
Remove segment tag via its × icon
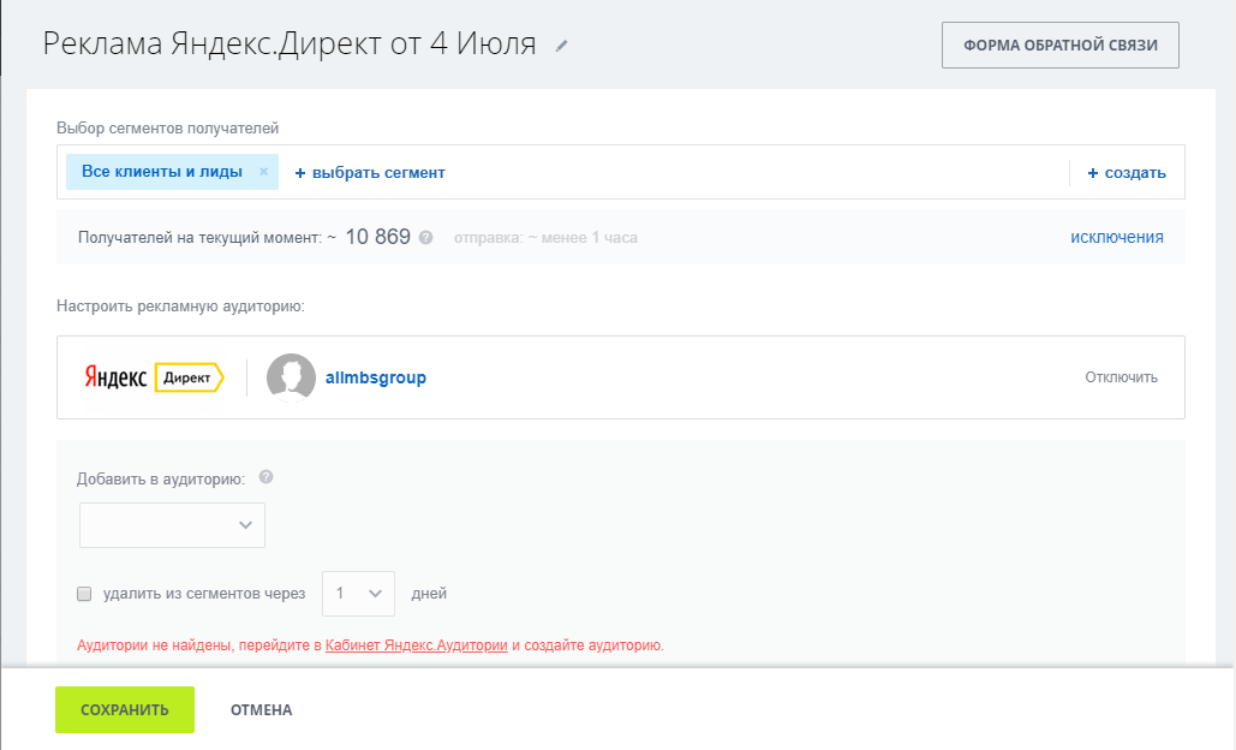point(263,171)
